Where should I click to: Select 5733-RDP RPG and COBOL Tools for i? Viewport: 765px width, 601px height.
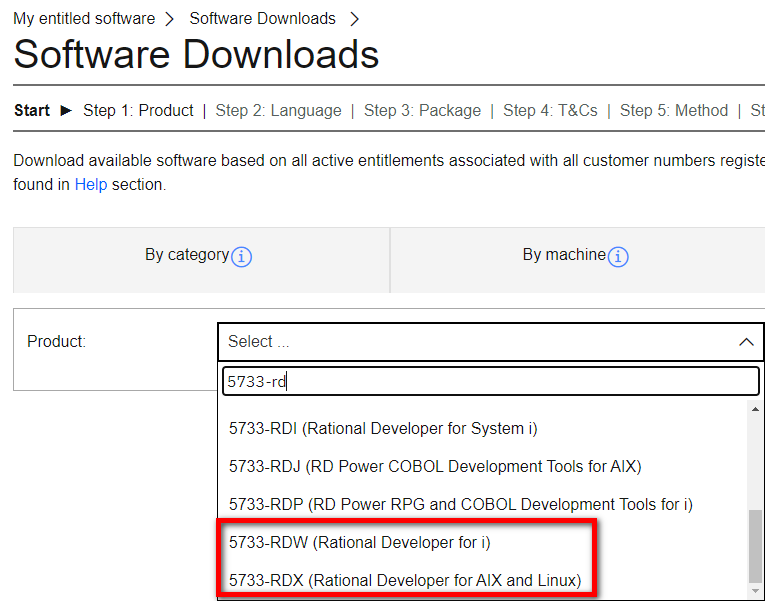pos(461,504)
